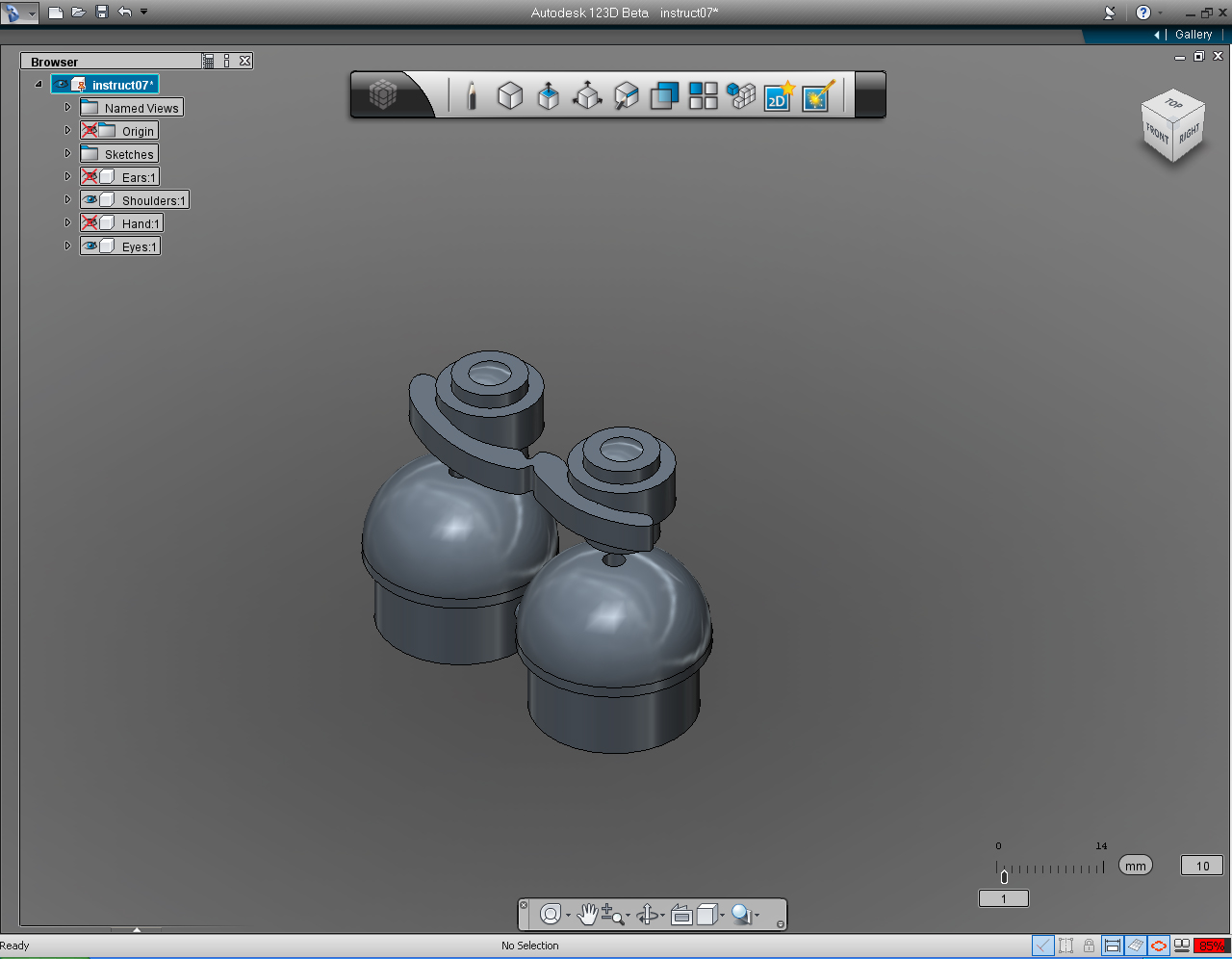Open the Zoom window lens tool
1232x959 pixels.
tap(741, 914)
